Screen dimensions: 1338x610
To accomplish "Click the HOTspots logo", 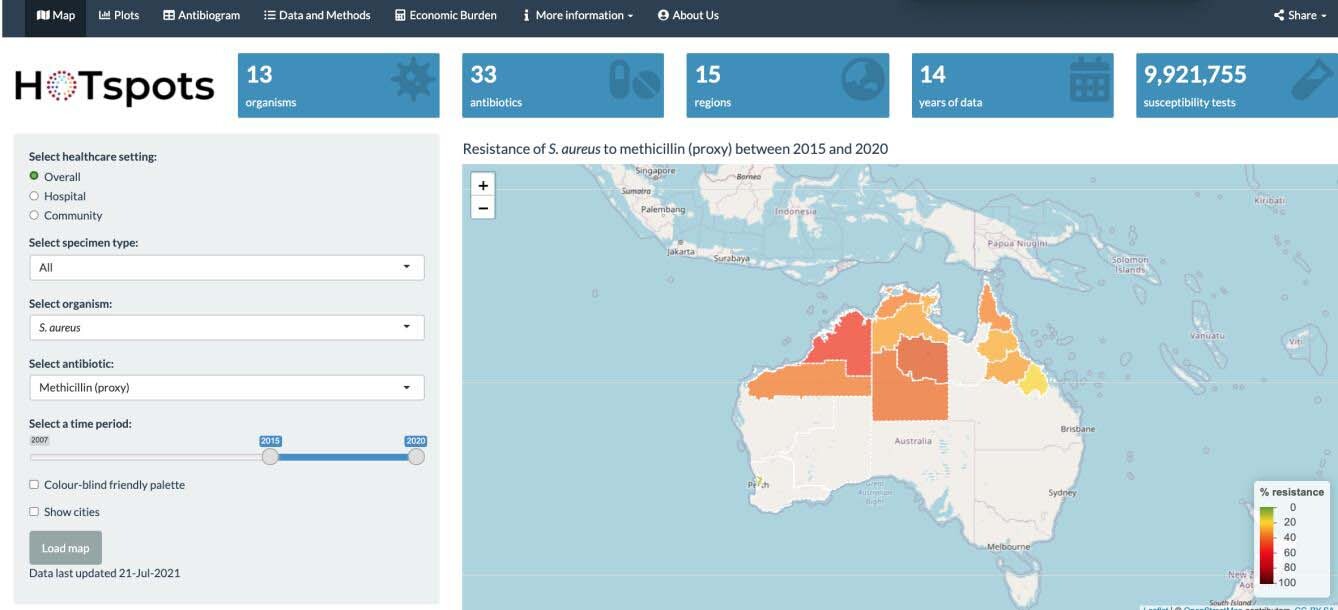I will click(x=115, y=87).
